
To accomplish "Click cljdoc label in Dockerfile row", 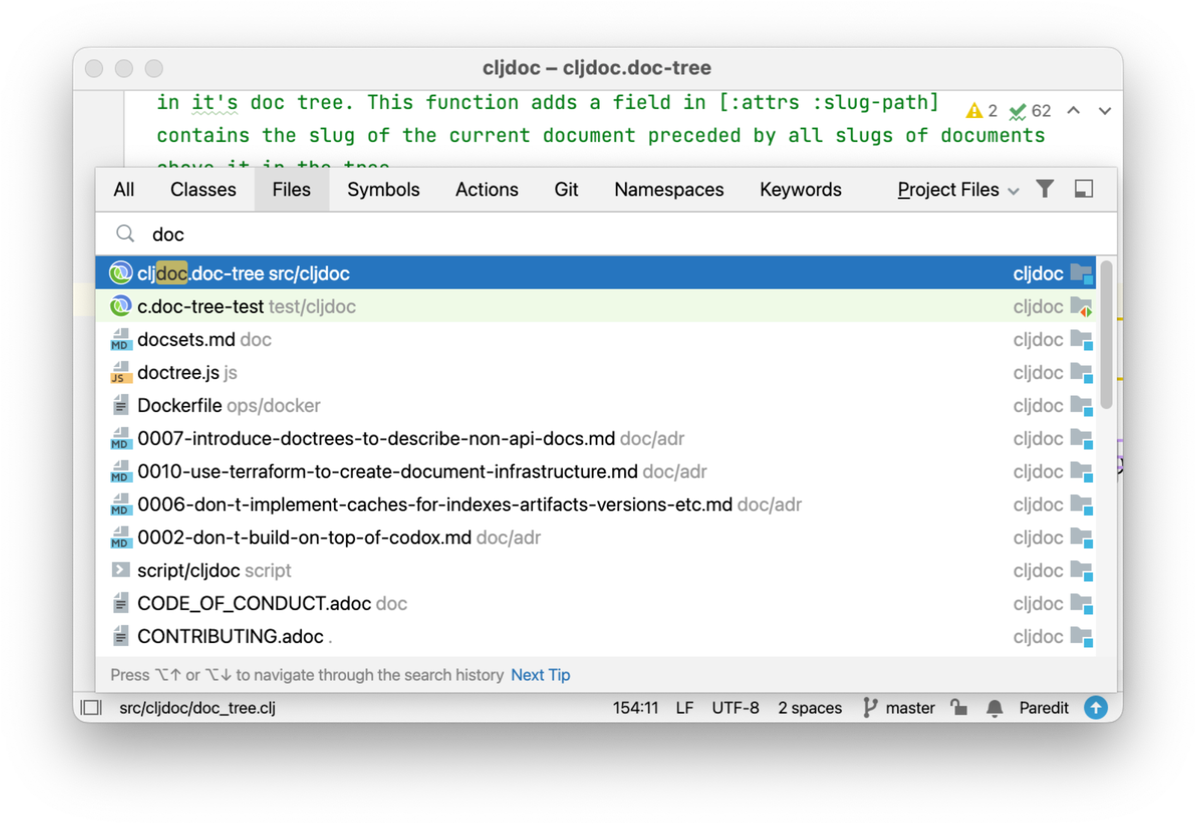I will [1038, 406].
